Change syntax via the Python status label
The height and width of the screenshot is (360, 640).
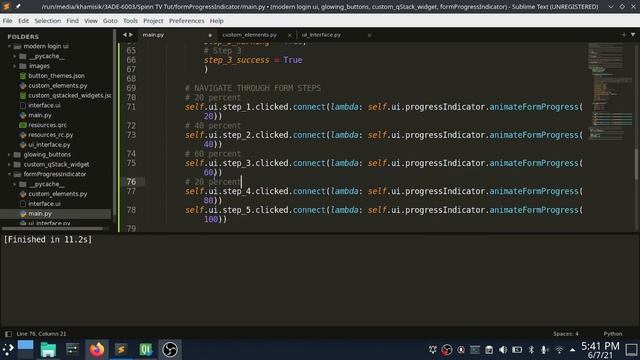point(613,334)
